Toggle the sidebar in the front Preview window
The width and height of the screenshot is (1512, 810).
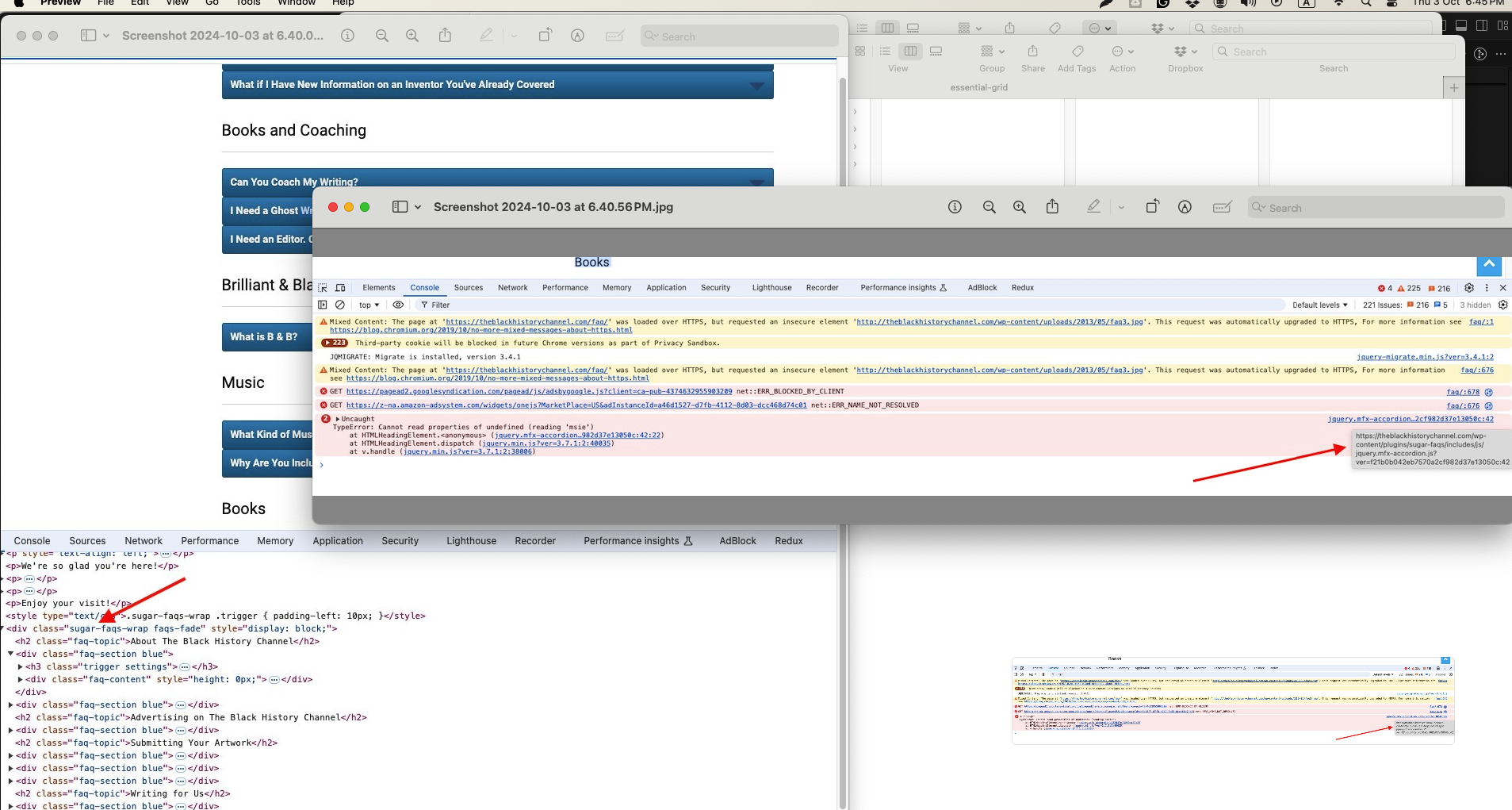[400, 207]
